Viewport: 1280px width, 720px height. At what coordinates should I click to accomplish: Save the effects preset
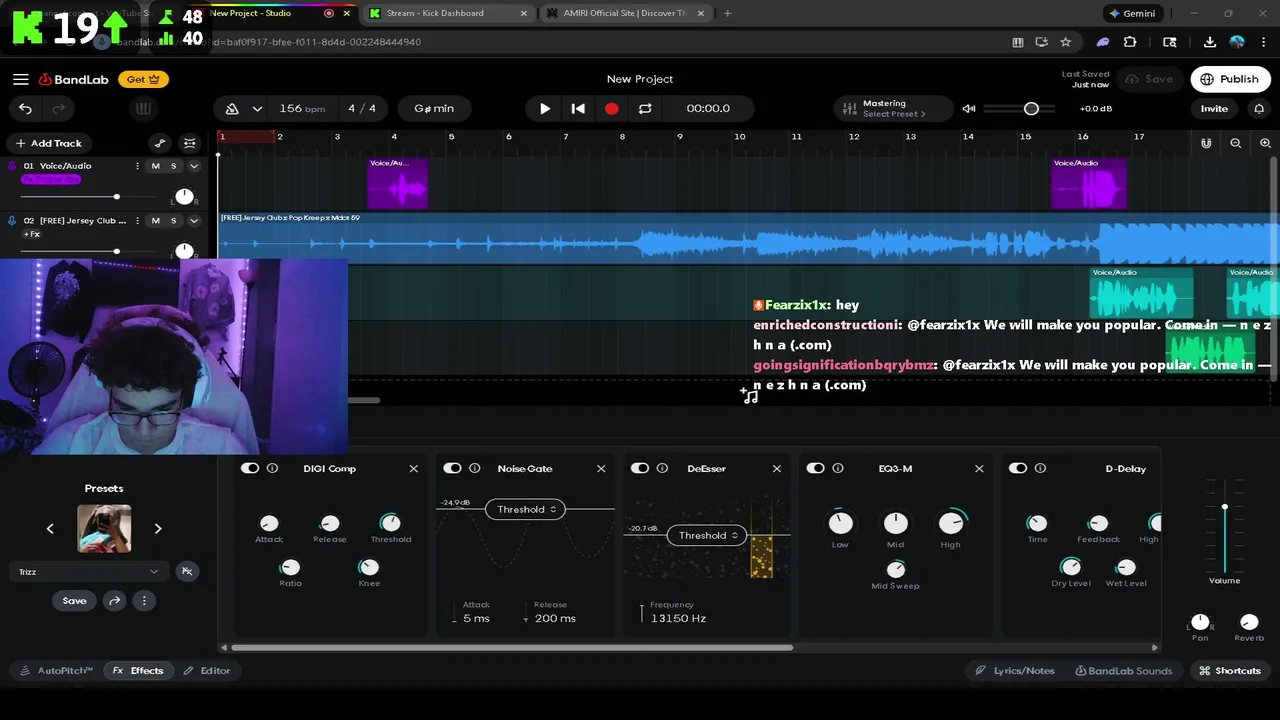[x=74, y=601]
